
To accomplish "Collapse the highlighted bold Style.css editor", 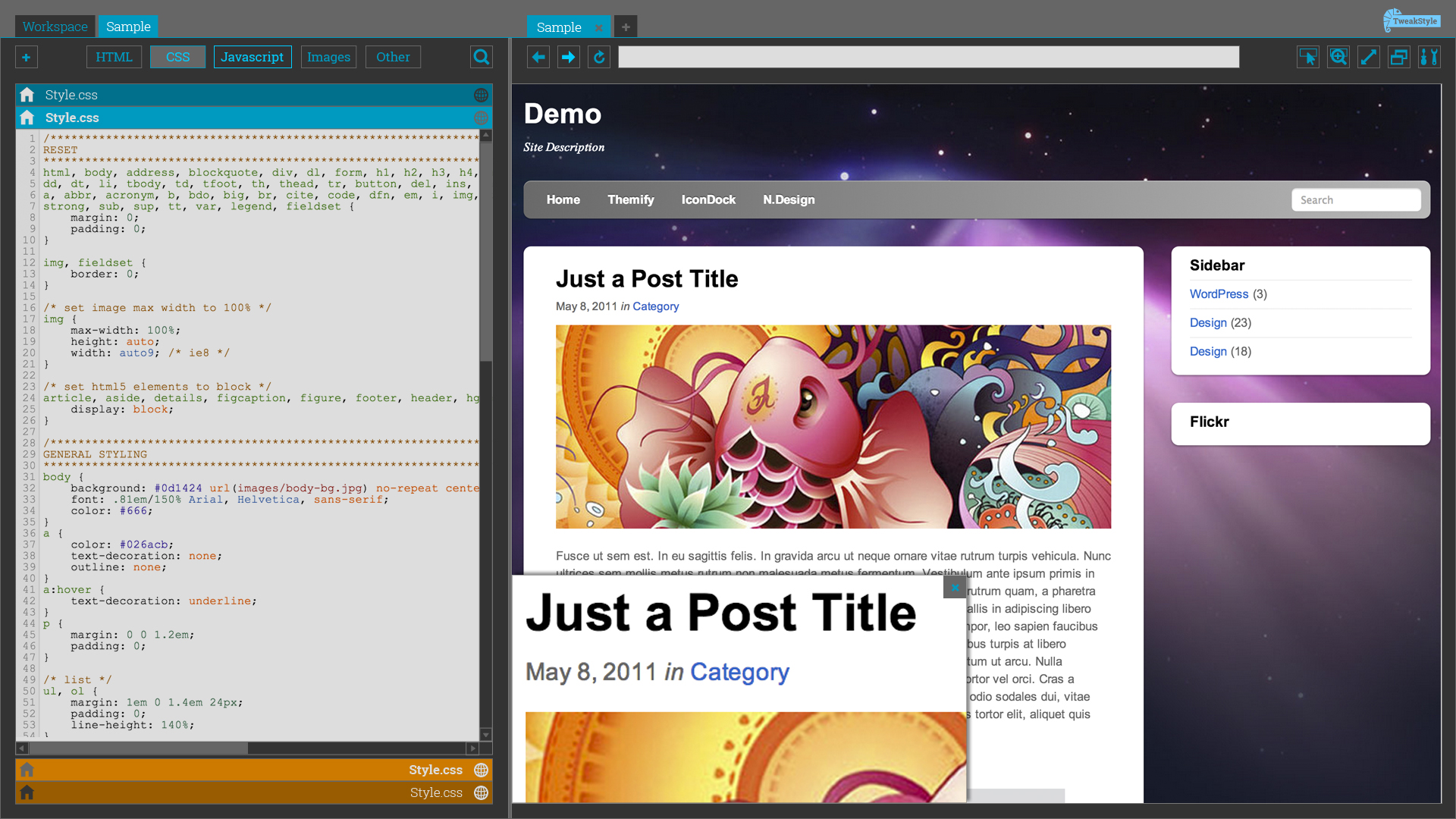I will (254, 118).
